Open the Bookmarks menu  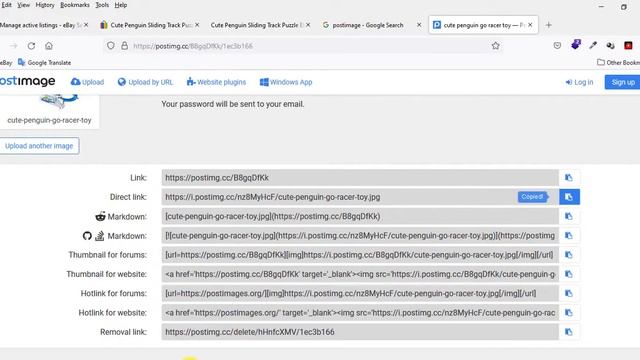(75, 5)
